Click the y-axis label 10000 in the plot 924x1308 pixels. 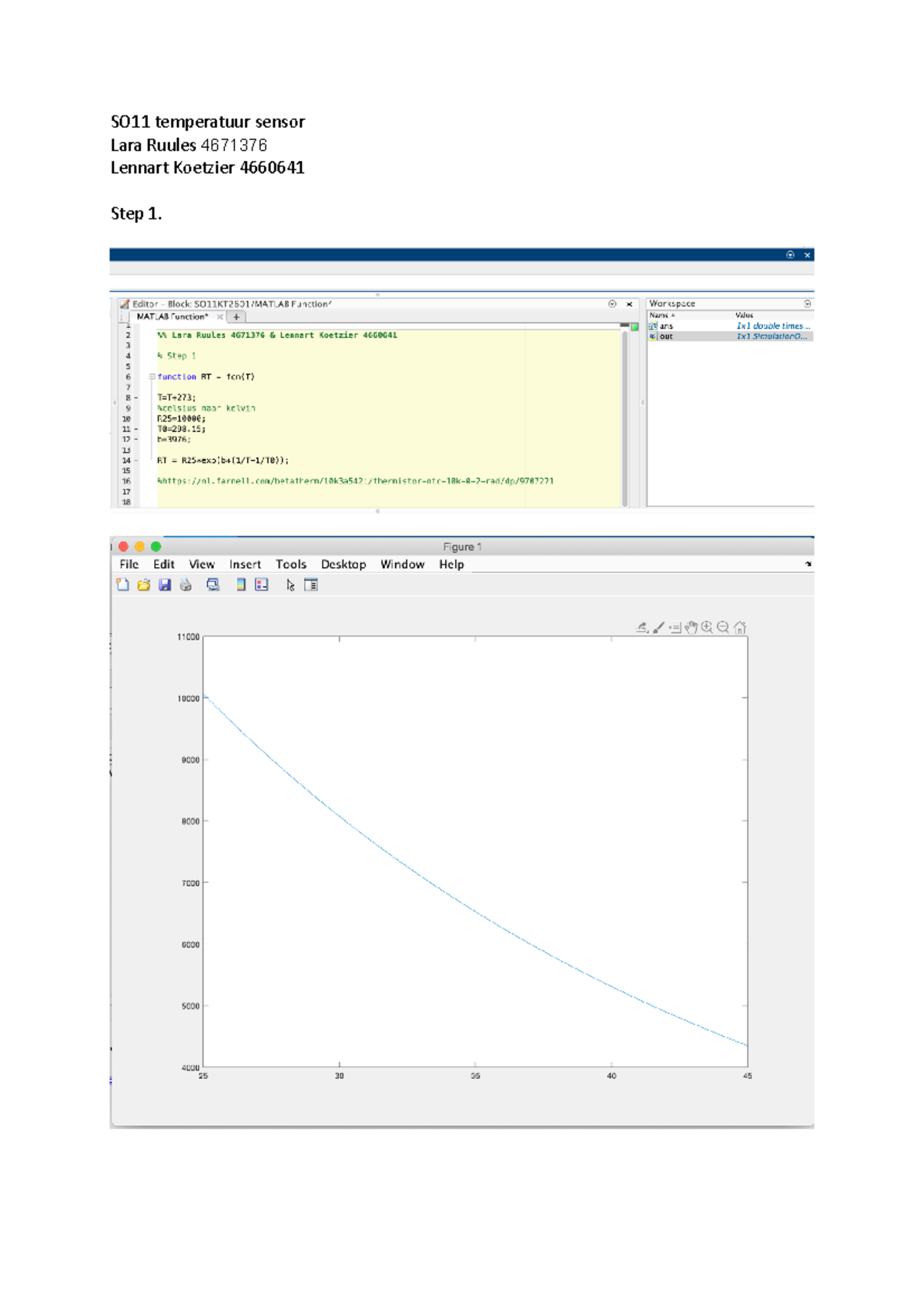pyautogui.click(x=189, y=699)
